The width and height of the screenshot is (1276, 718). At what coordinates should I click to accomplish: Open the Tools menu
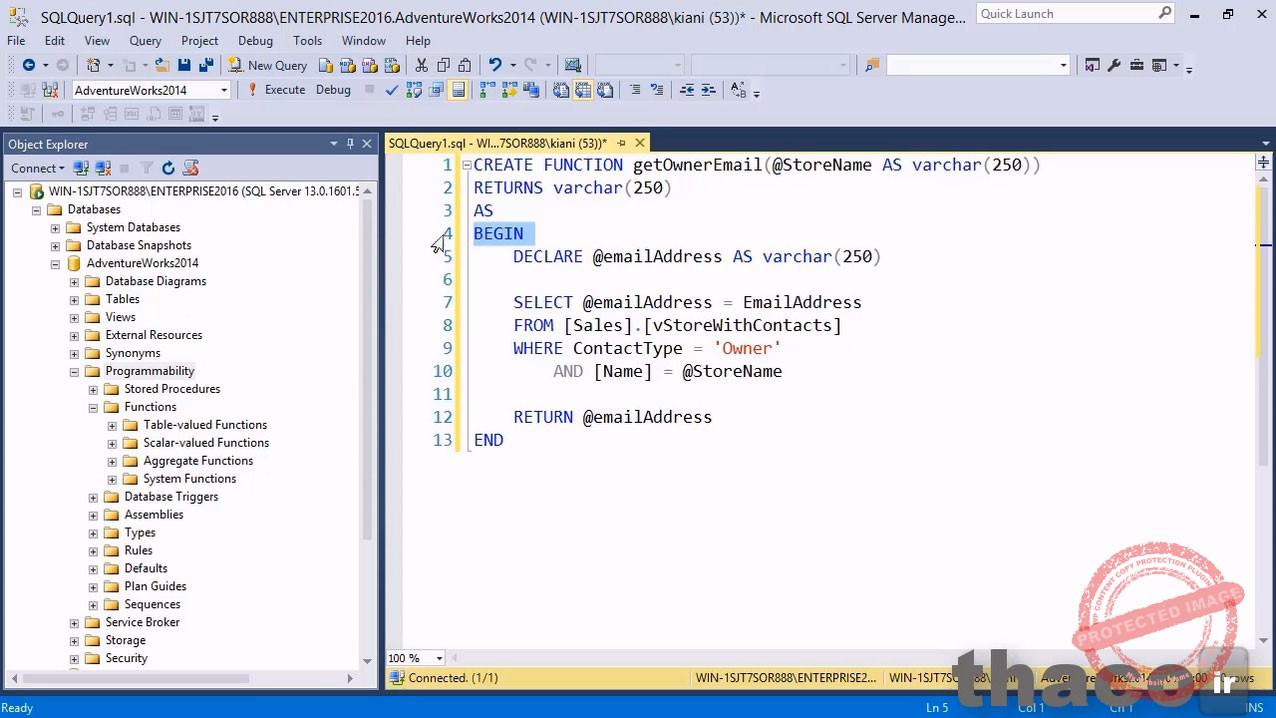coord(307,41)
